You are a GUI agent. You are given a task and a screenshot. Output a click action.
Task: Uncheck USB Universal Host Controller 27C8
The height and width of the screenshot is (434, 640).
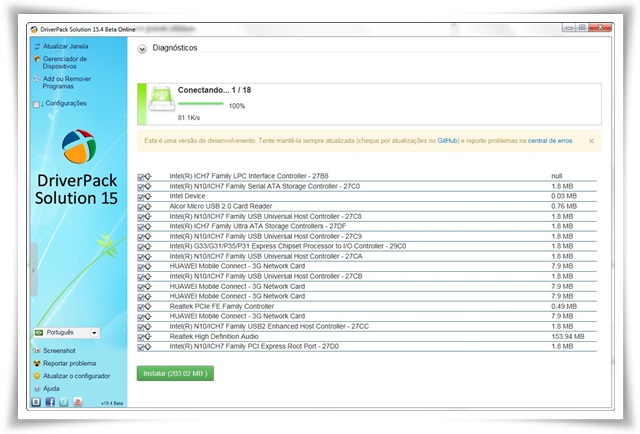pos(140,217)
